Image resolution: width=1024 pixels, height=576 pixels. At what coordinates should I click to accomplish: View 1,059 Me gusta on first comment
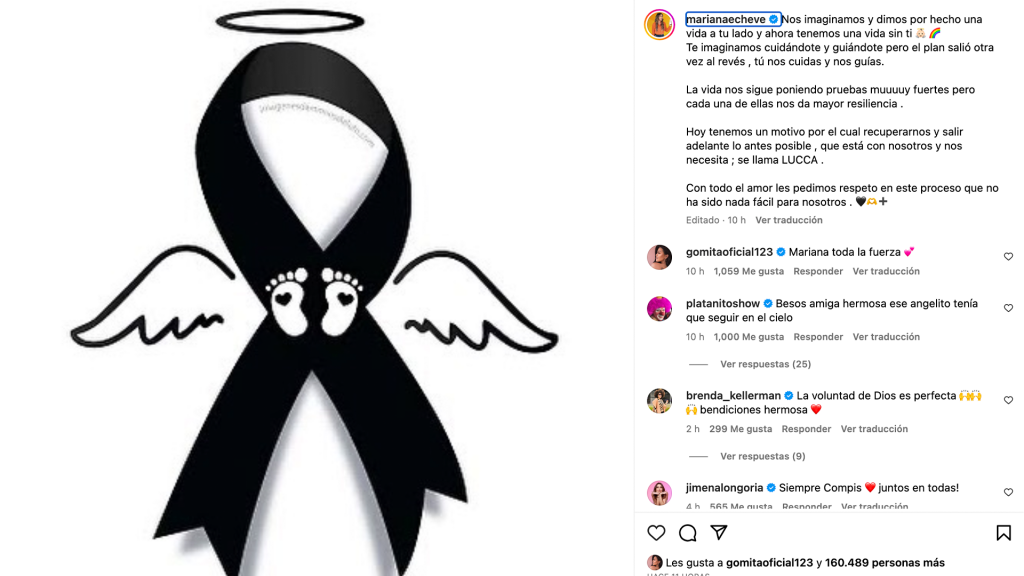tap(748, 271)
